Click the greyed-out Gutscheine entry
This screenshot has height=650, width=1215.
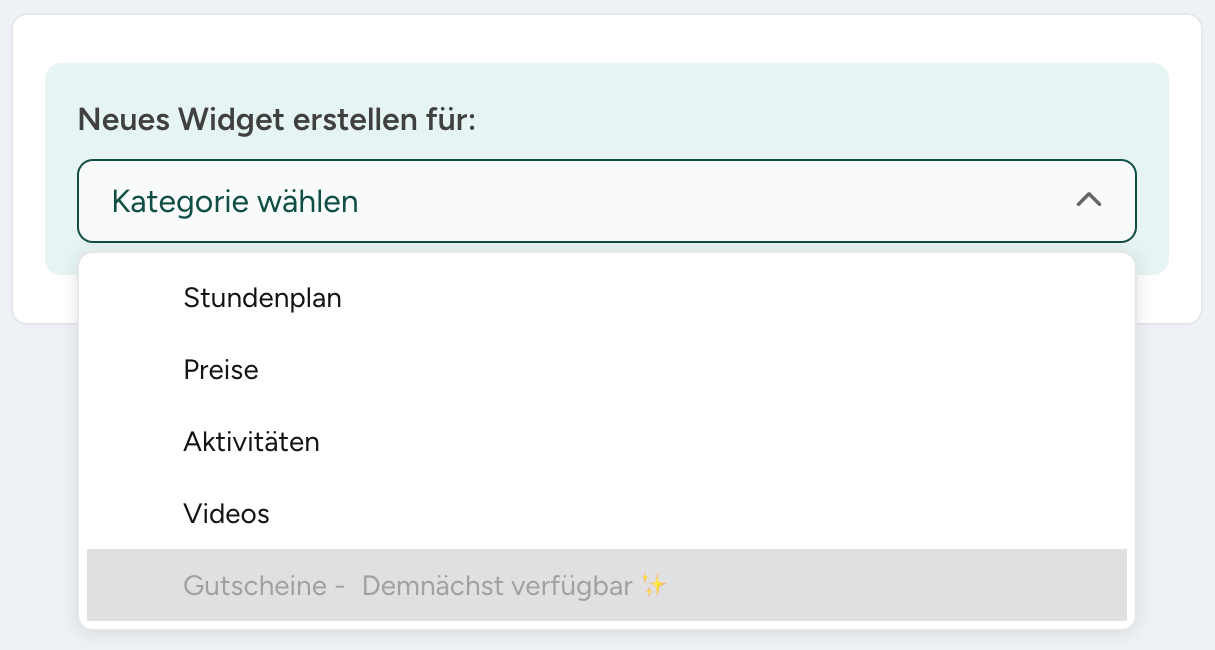click(x=607, y=585)
